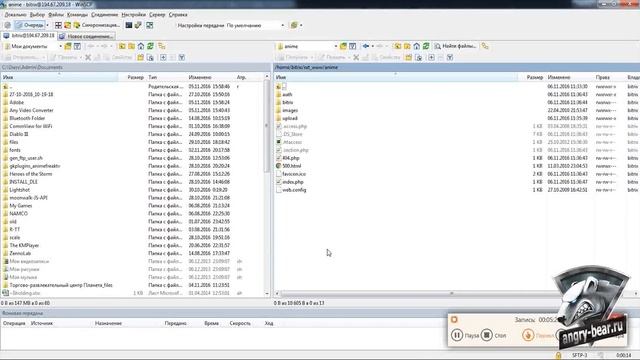Click the remote panel Open Directory icon
Image resolution: width=640 pixels, height=360 pixels.
tap(343, 47)
